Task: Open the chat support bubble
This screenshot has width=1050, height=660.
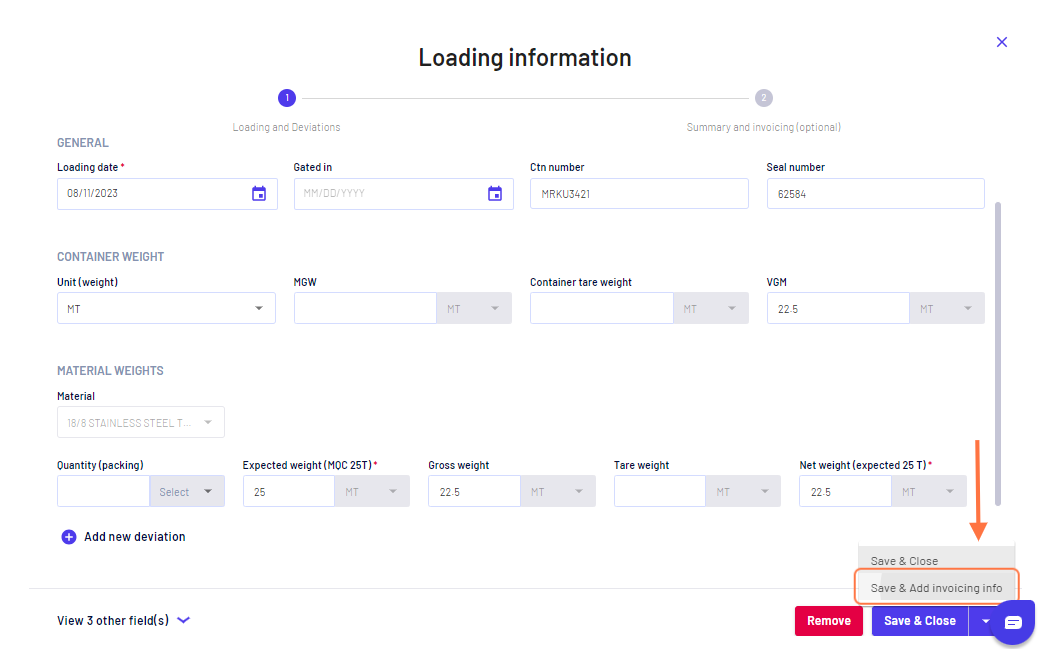Action: click(1013, 623)
